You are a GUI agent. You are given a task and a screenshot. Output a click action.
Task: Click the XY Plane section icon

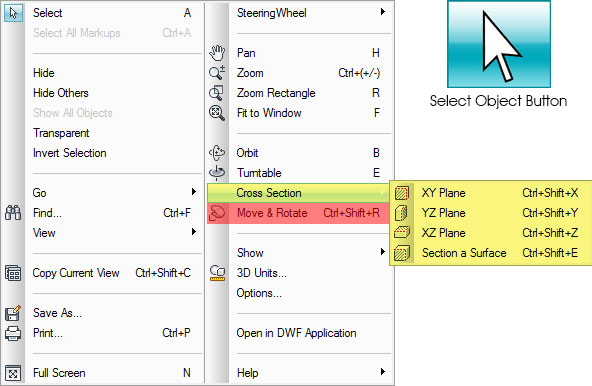coord(401,193)
